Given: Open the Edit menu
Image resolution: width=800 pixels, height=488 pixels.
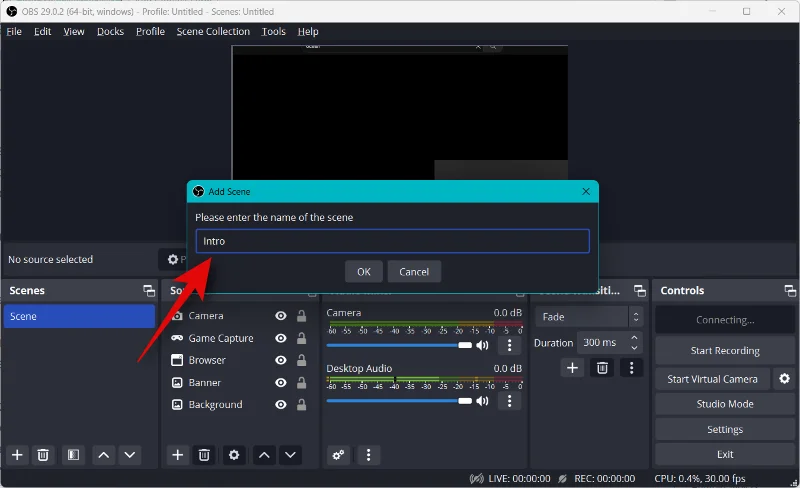Looking at the screenshot, I should 42,32.
